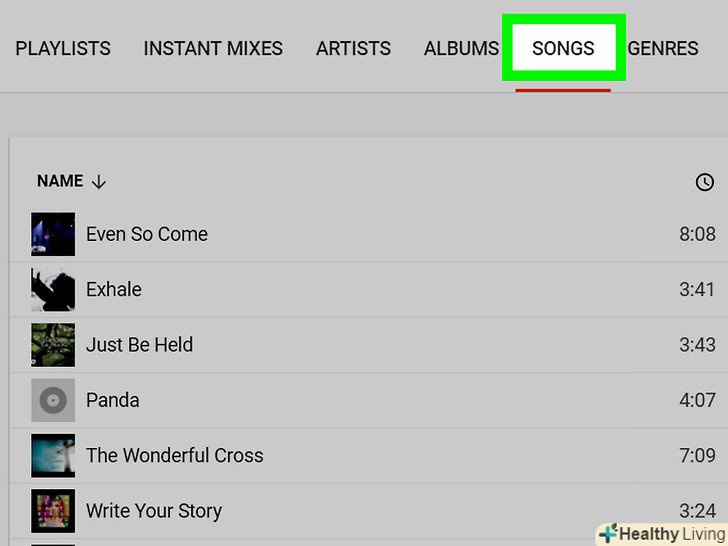Open the Instant Mixes tab
Viewport: 728px width, 546px height.
pos(213,48)
